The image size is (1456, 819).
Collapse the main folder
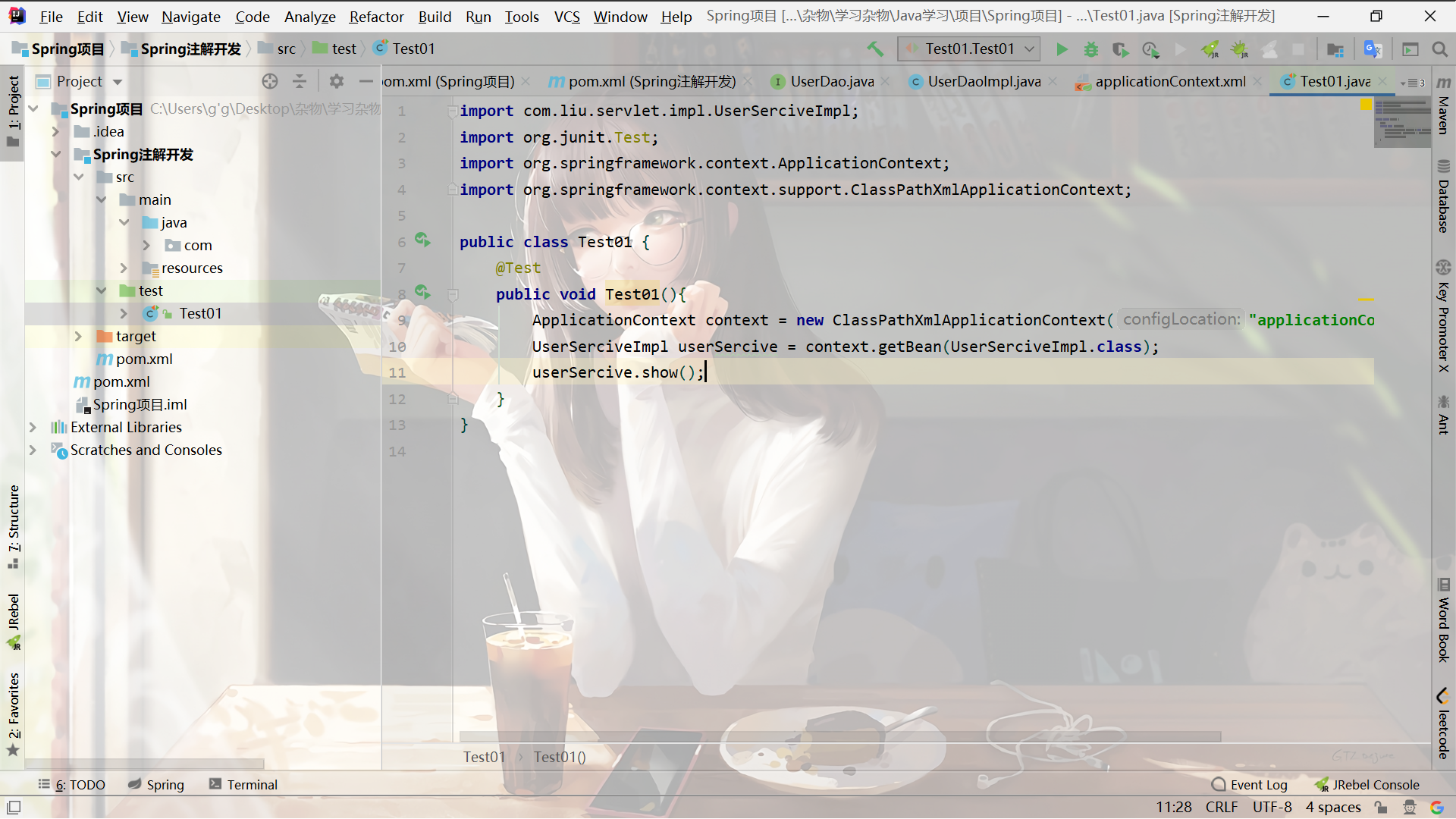click(x=101, y=200)
